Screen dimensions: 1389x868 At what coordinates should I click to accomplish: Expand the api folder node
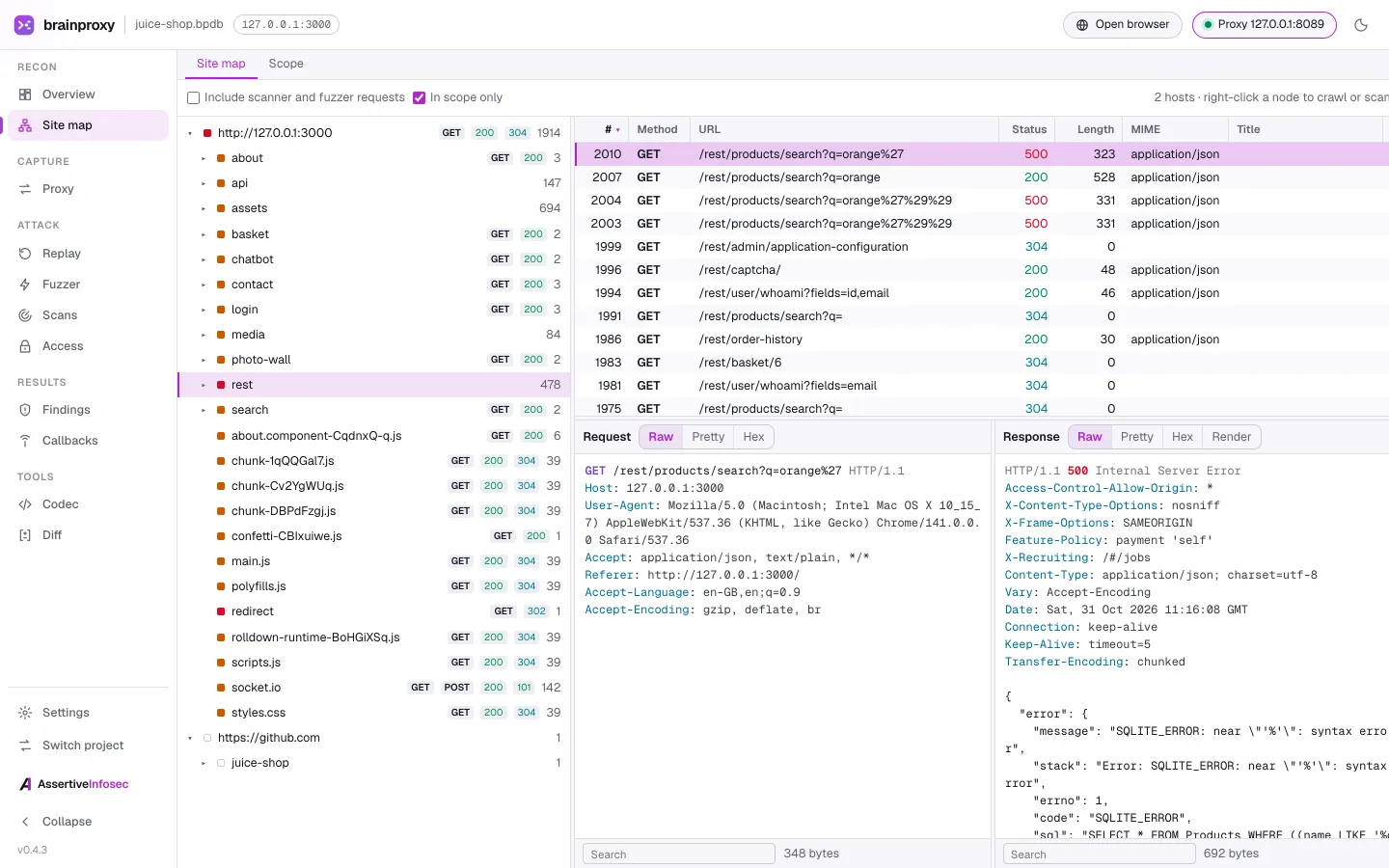tap(204, 183)
